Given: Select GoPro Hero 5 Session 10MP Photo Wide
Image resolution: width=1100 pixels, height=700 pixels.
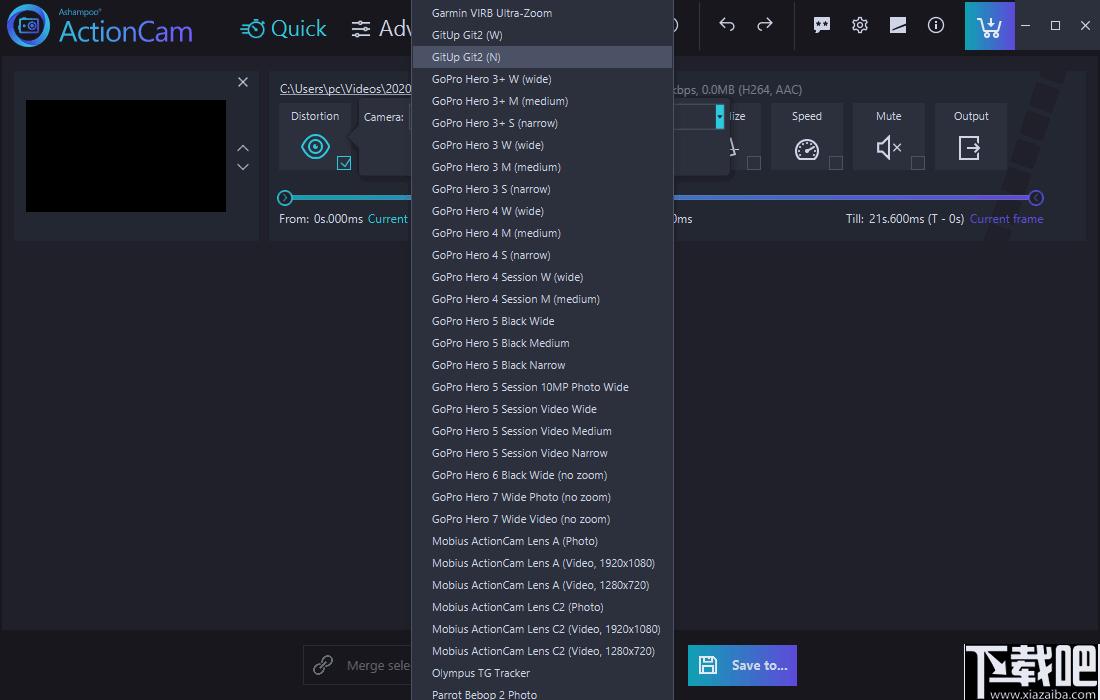Looking at the screenshot, I should tap(542, 386).
